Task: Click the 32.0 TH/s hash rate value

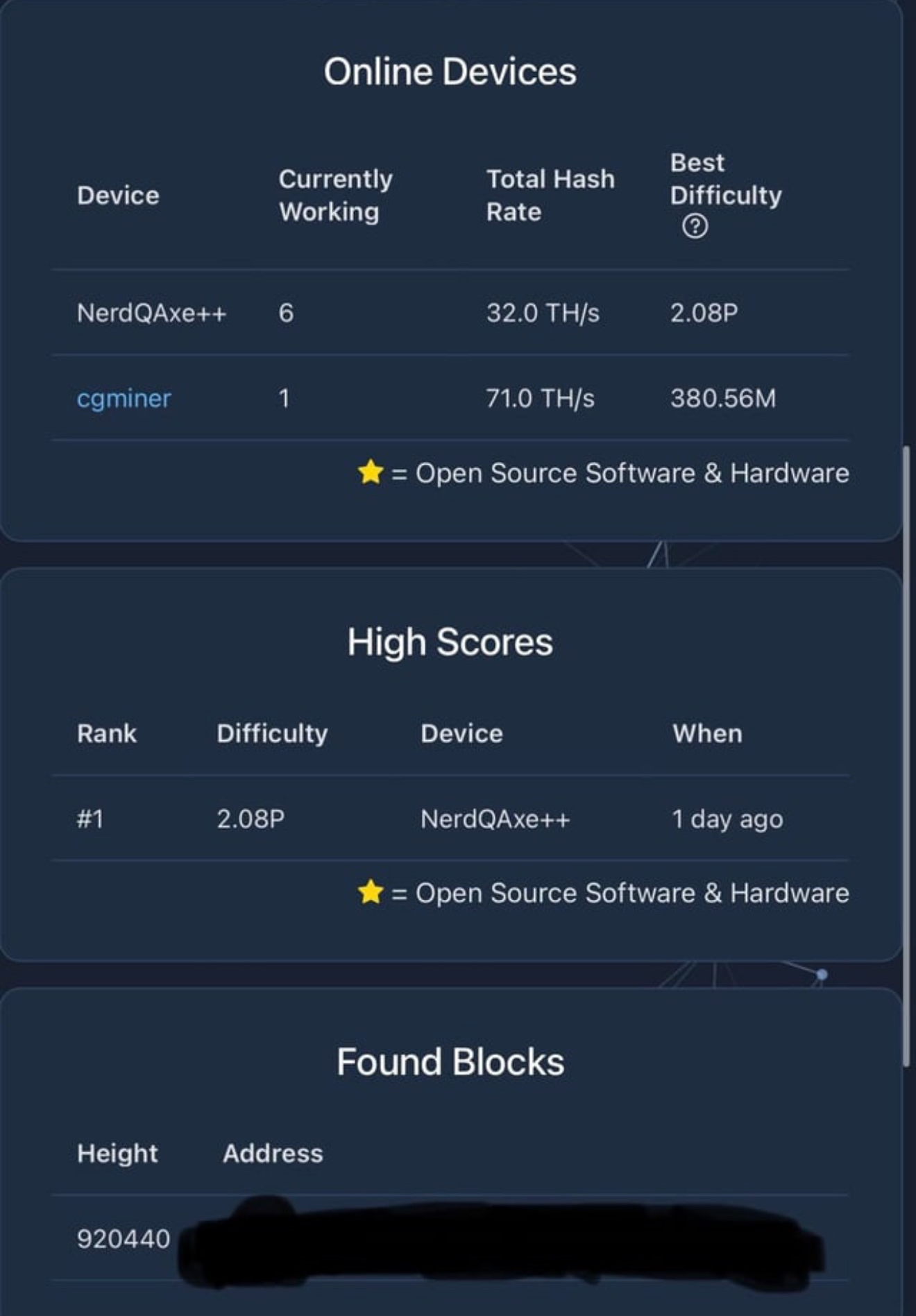Action: point(543,313)
